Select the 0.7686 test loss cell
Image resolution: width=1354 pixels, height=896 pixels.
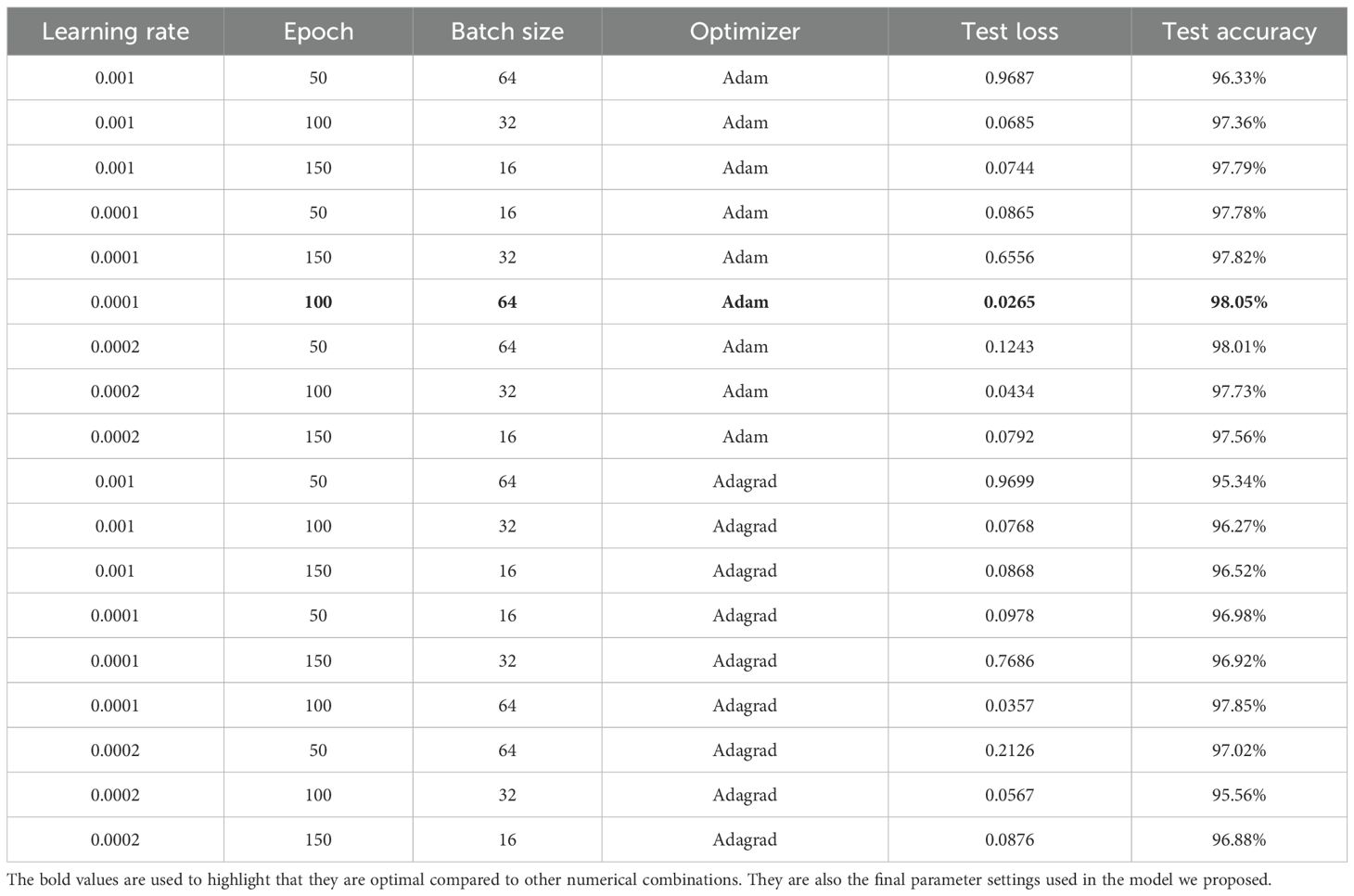[x=1009, y=661]
